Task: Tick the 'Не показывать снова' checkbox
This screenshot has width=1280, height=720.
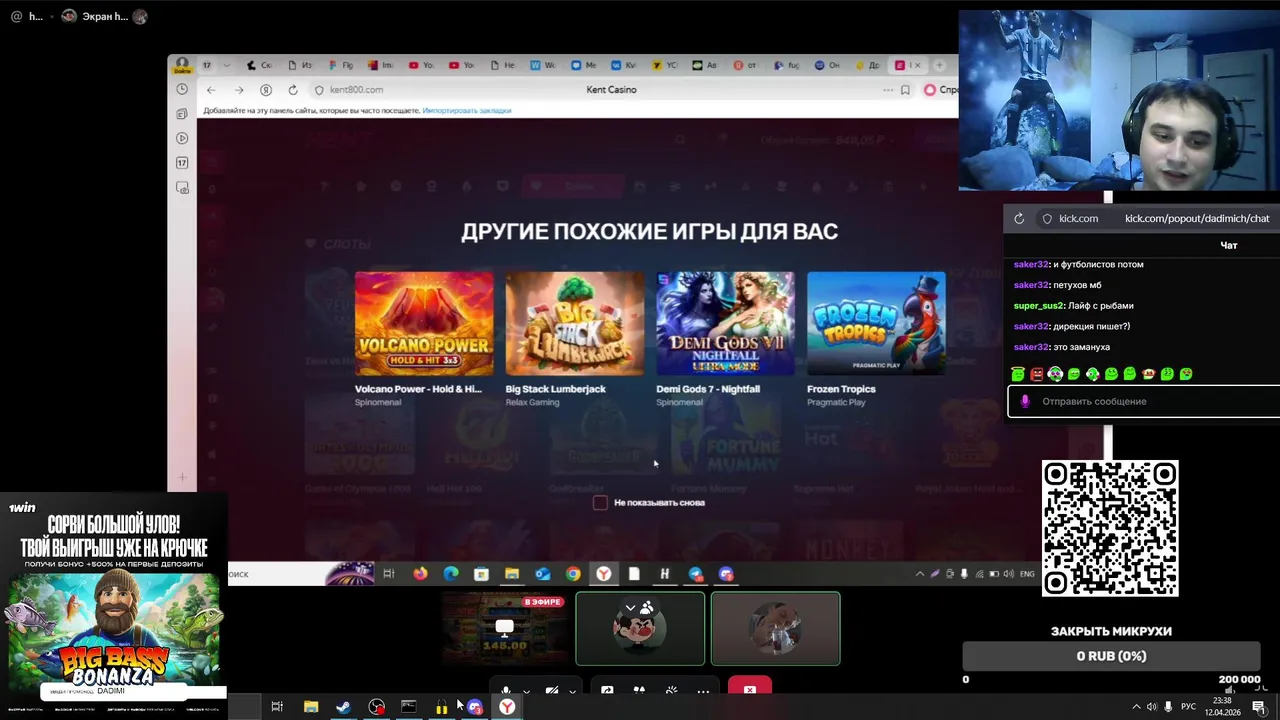Action: (x=600, y=502)
